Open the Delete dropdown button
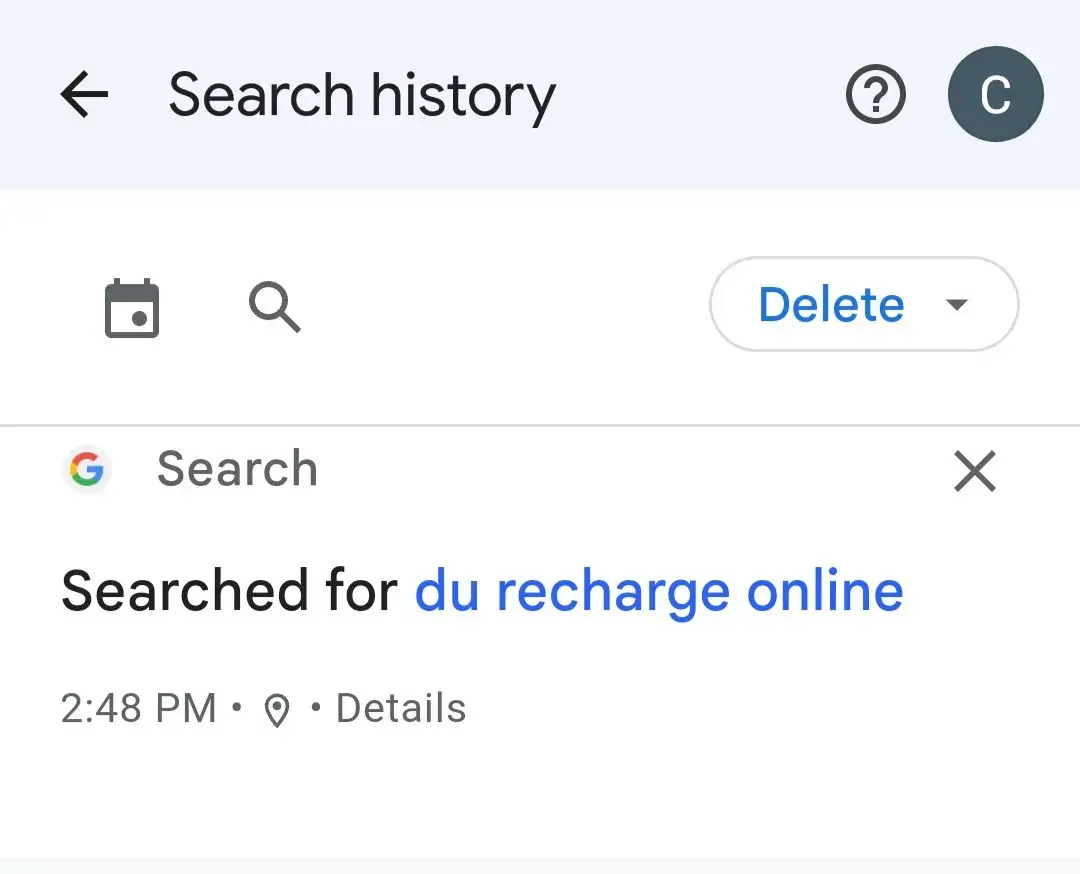 pyautogui.click(x=864, y=305)
